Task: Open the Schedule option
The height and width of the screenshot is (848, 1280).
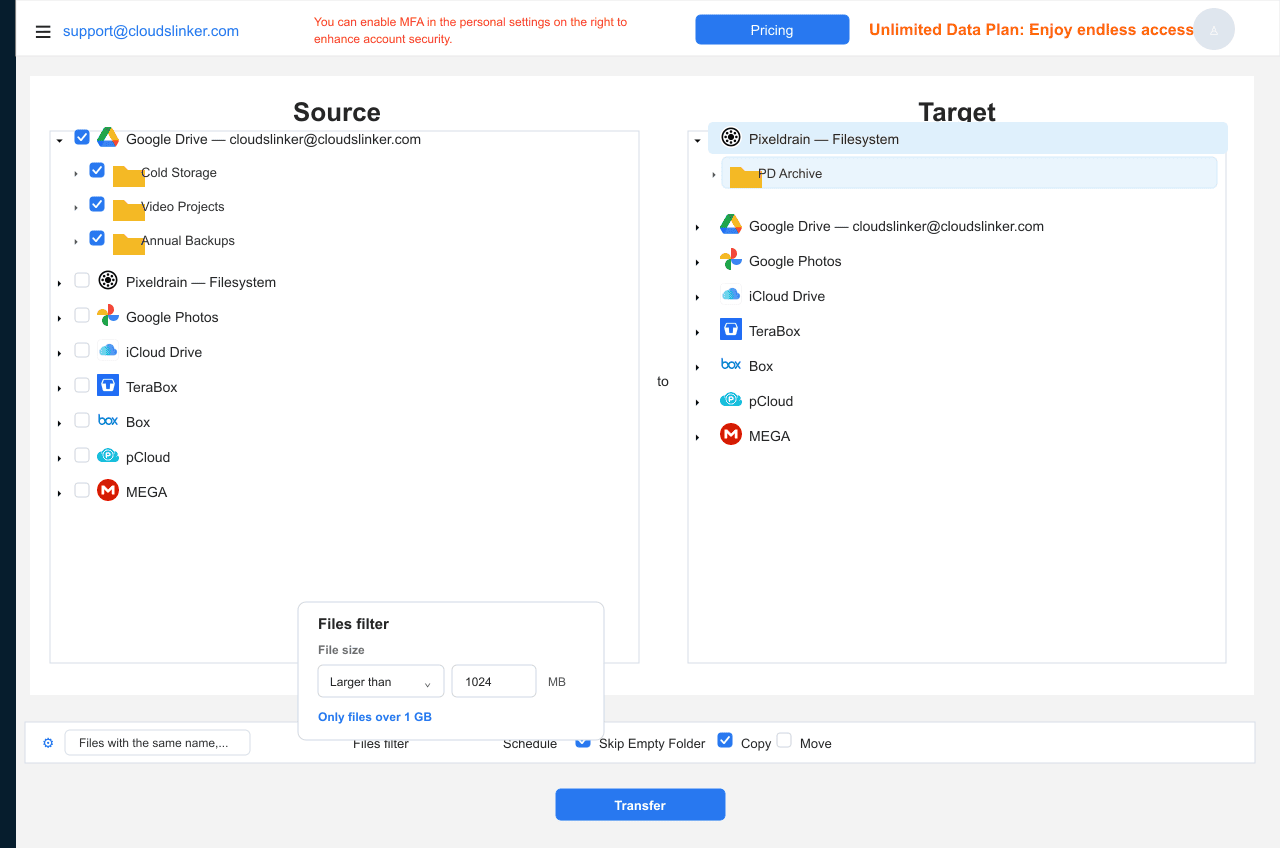Action: coord(530,744)
